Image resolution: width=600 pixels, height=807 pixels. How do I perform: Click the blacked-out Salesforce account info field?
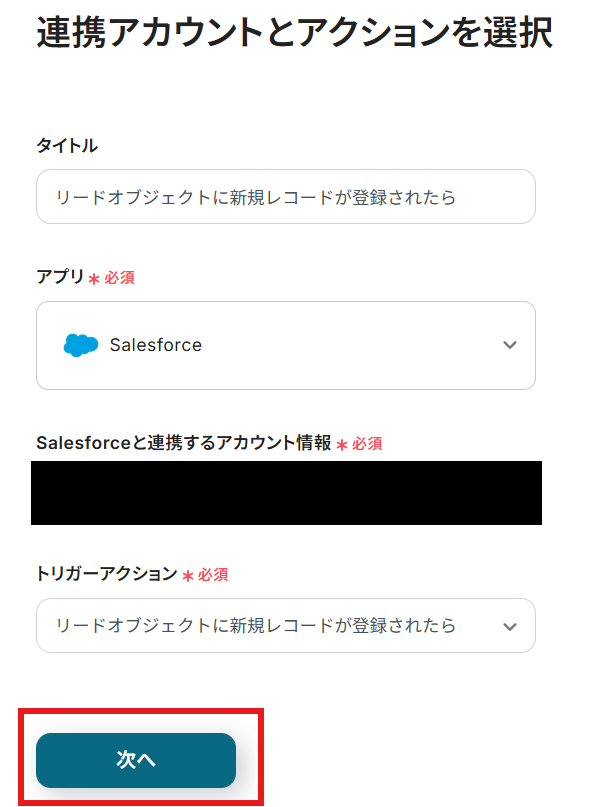click(286, 493)
